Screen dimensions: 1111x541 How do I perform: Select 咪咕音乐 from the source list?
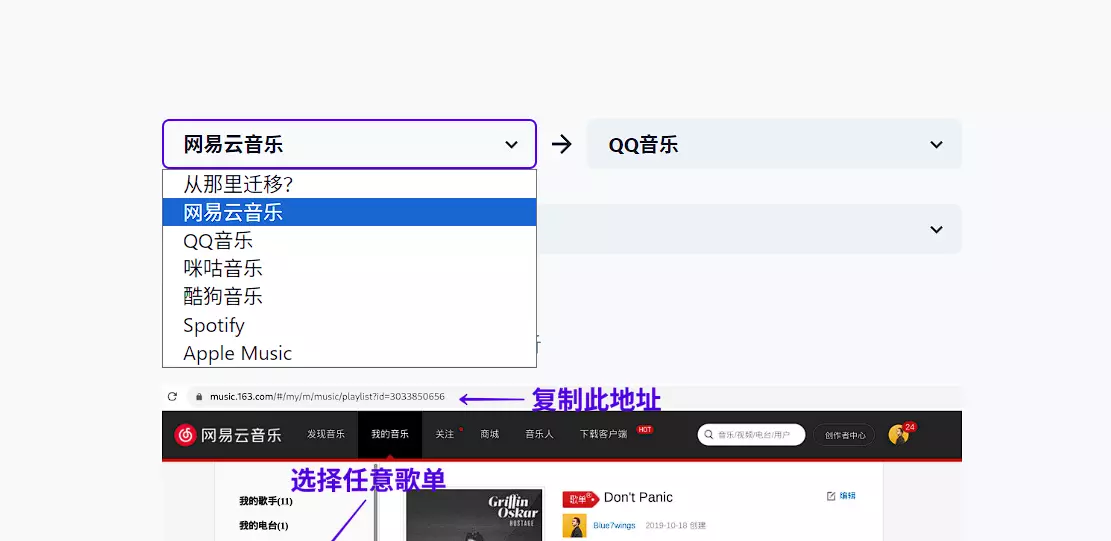223,269
